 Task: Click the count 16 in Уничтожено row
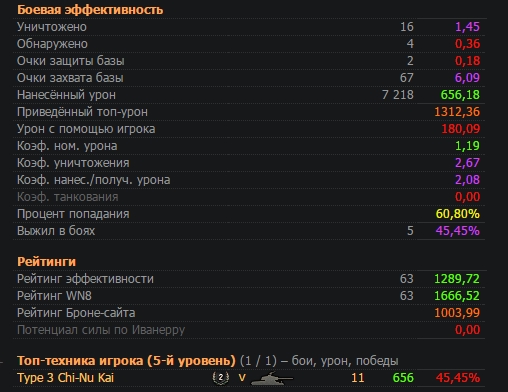pos(407,27)
